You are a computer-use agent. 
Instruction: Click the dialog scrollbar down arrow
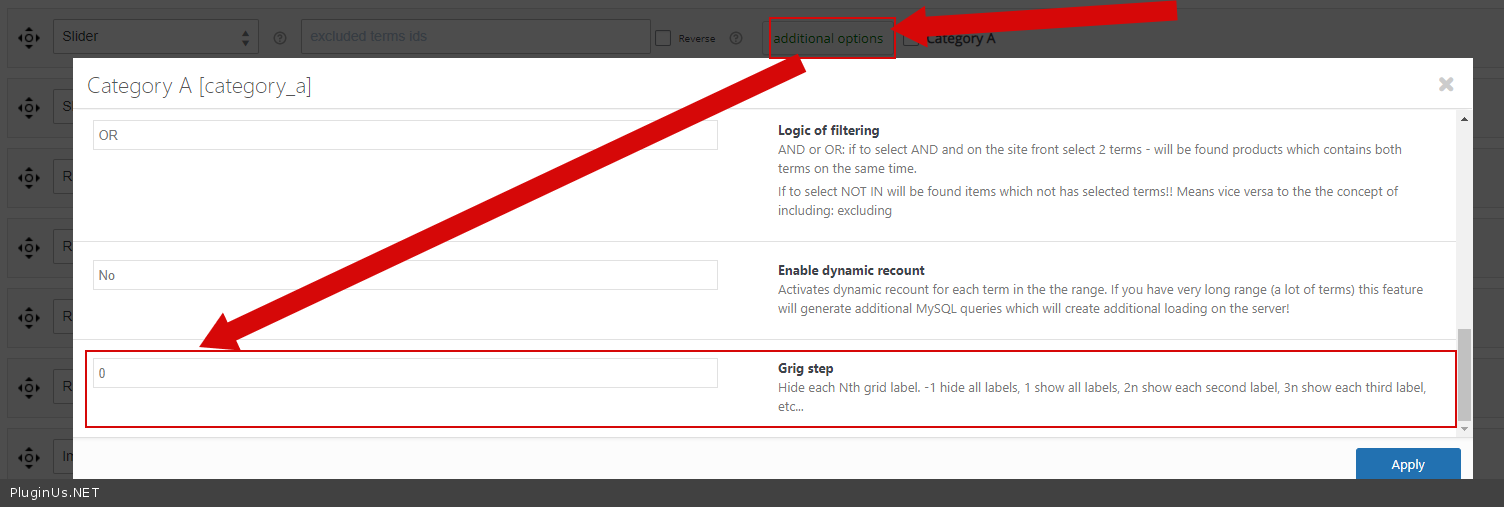click(x=1465, y=429)
